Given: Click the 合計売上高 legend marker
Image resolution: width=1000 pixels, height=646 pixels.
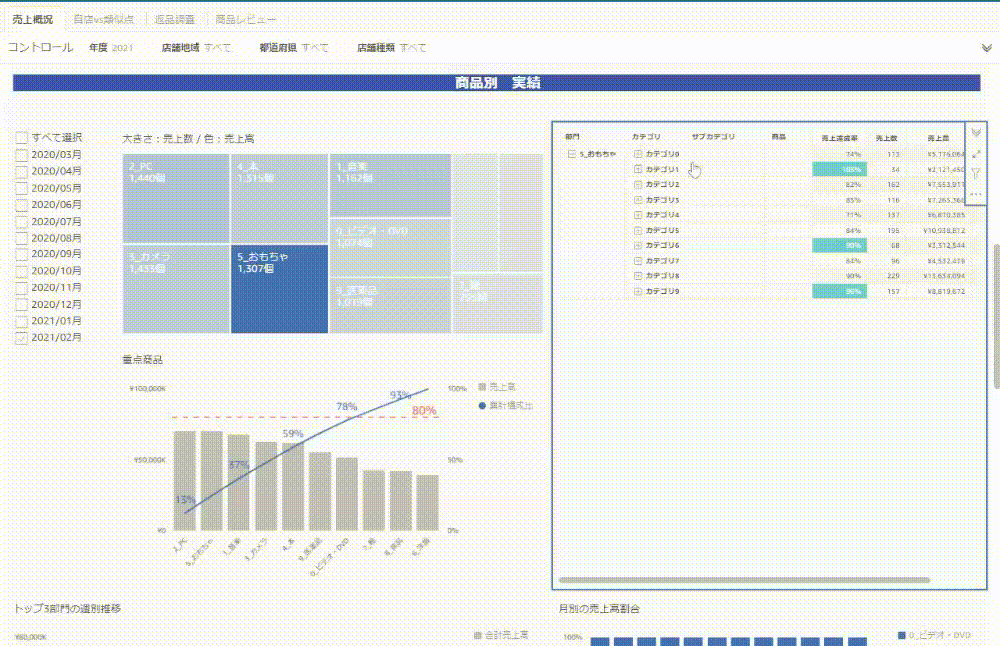Looking at the screenshot, I should click(478, 635).
